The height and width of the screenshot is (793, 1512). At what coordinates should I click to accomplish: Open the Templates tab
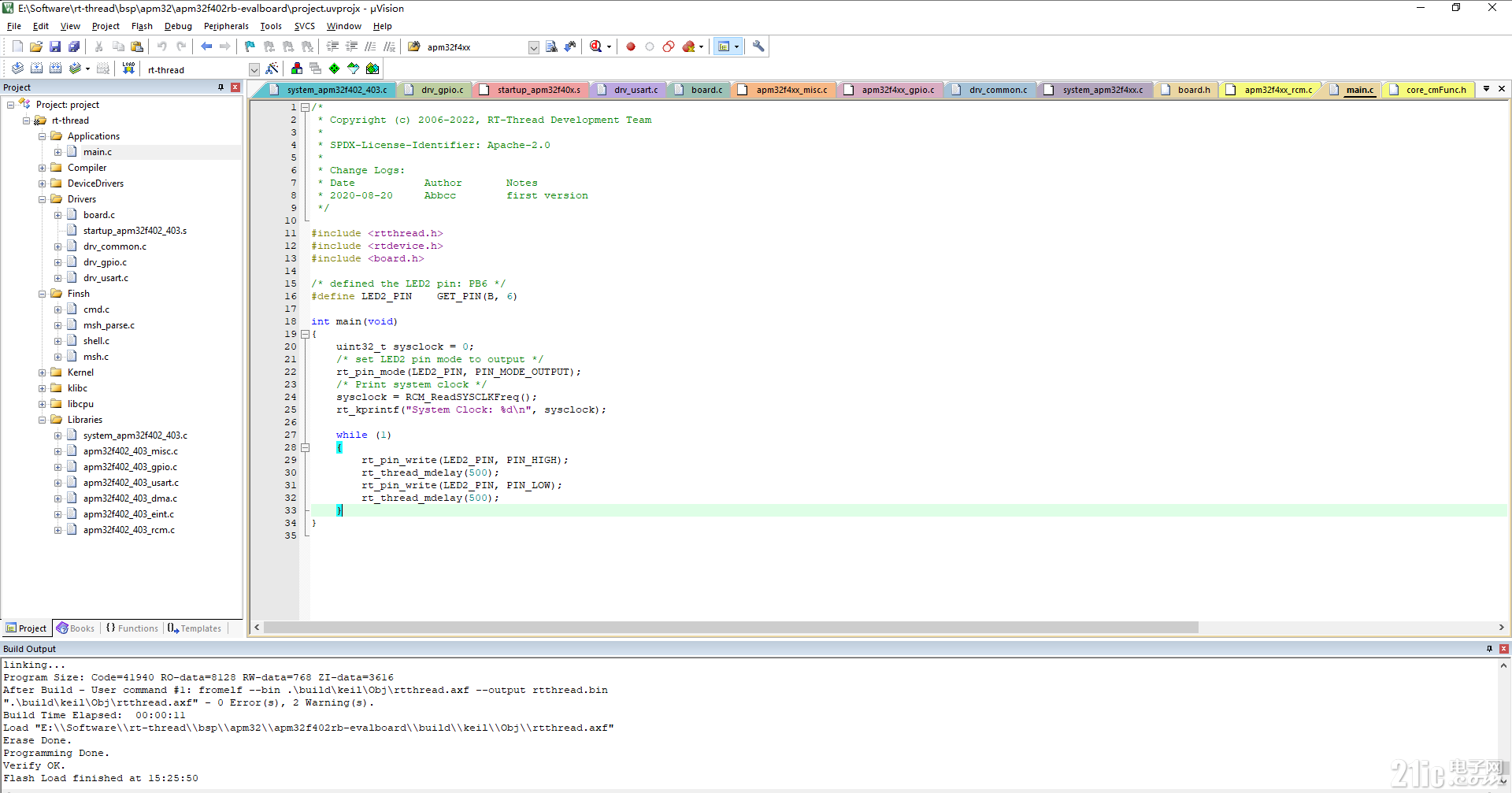click(195, 628)
